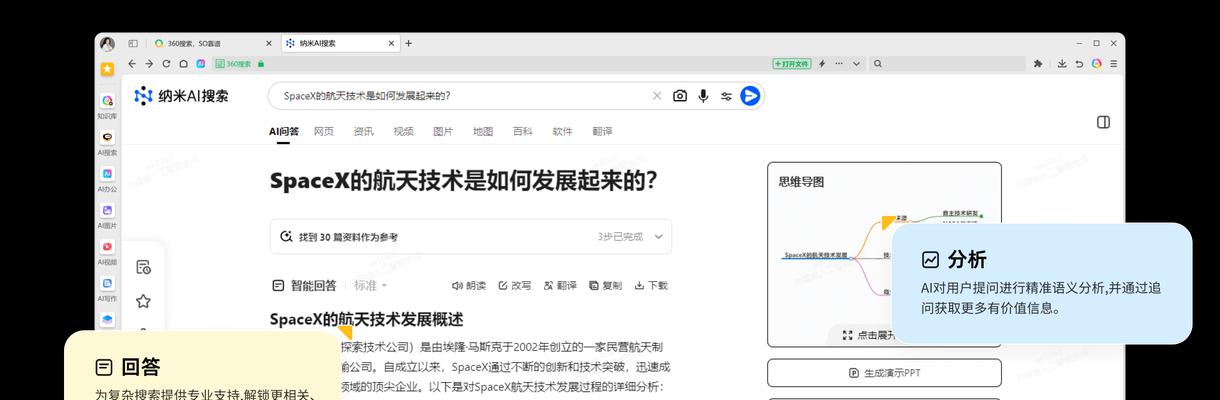This screenshot has height=400, width=1220.
Task: Click the colorful ring icon in the browser toolbar
Action: pyautogui.click(x=1097, y=63)
